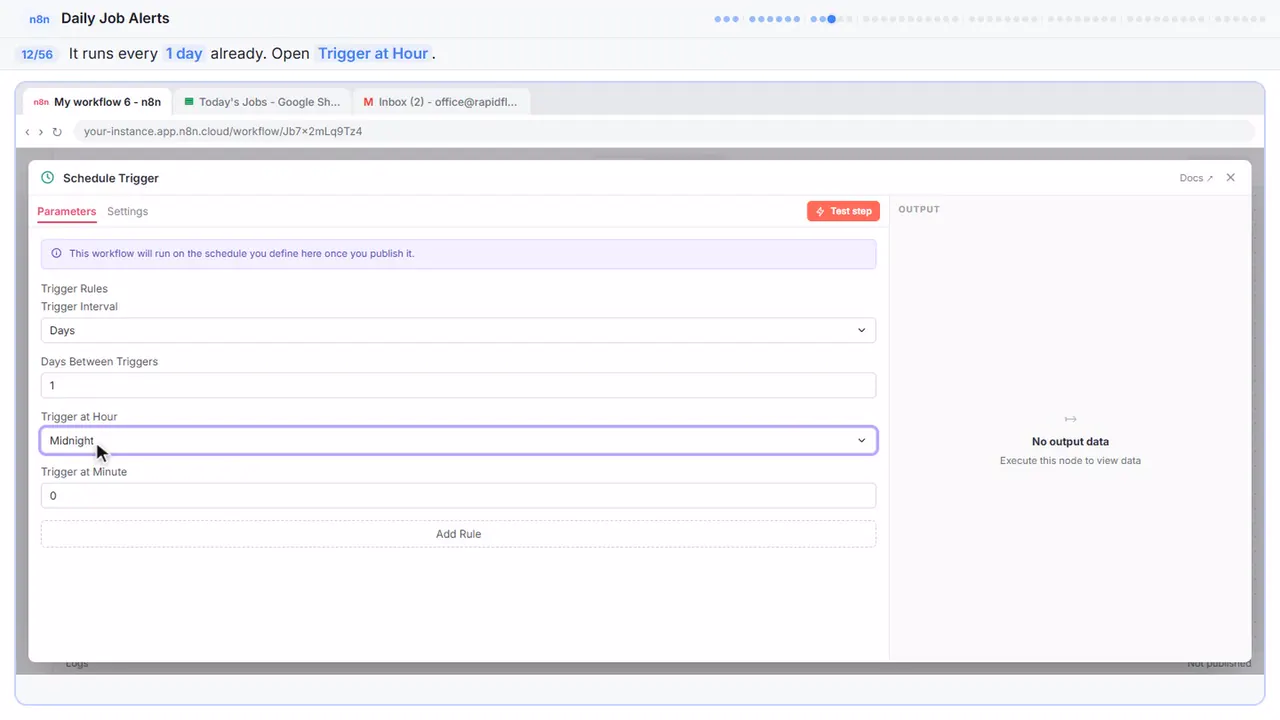Screen dimensions: 1280x720
Task: Click the Test step button
Action: 843,211
